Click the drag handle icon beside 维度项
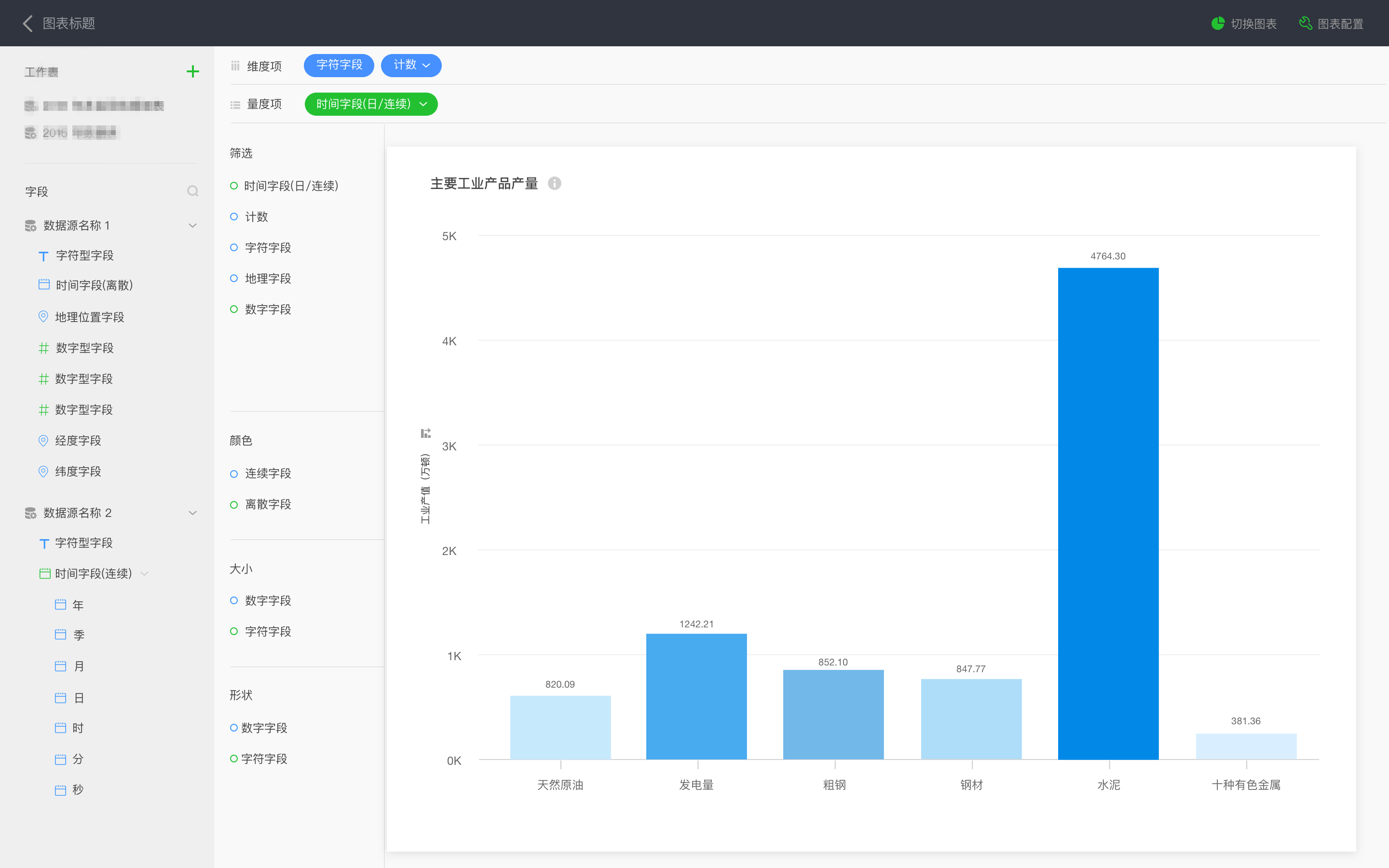 coord(235,66)
